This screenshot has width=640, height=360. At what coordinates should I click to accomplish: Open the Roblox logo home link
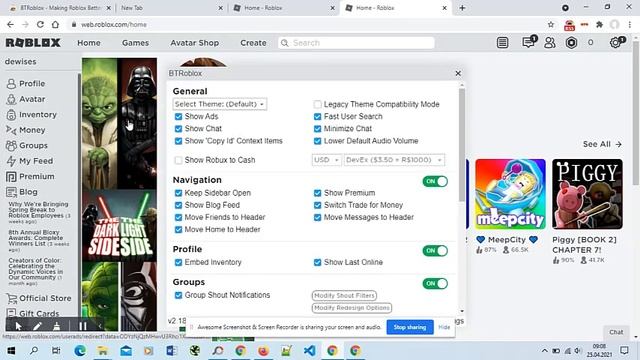pyautogui.click(x=33, y=42)
